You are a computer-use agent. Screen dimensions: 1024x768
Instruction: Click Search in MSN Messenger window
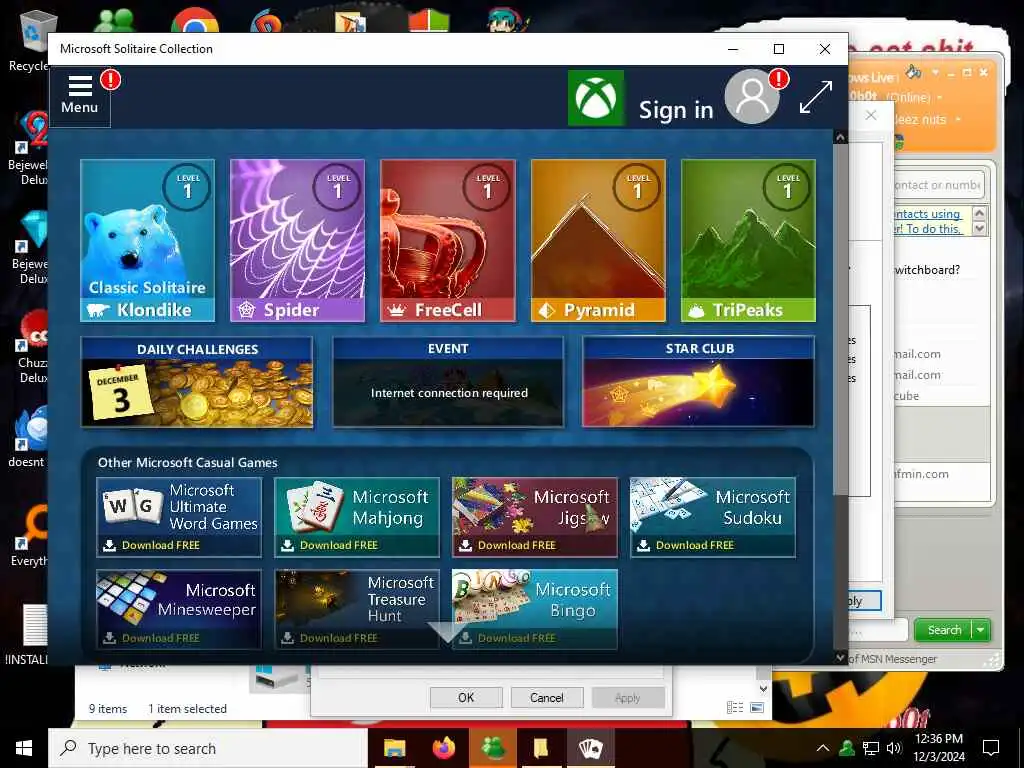coord(944,630)
